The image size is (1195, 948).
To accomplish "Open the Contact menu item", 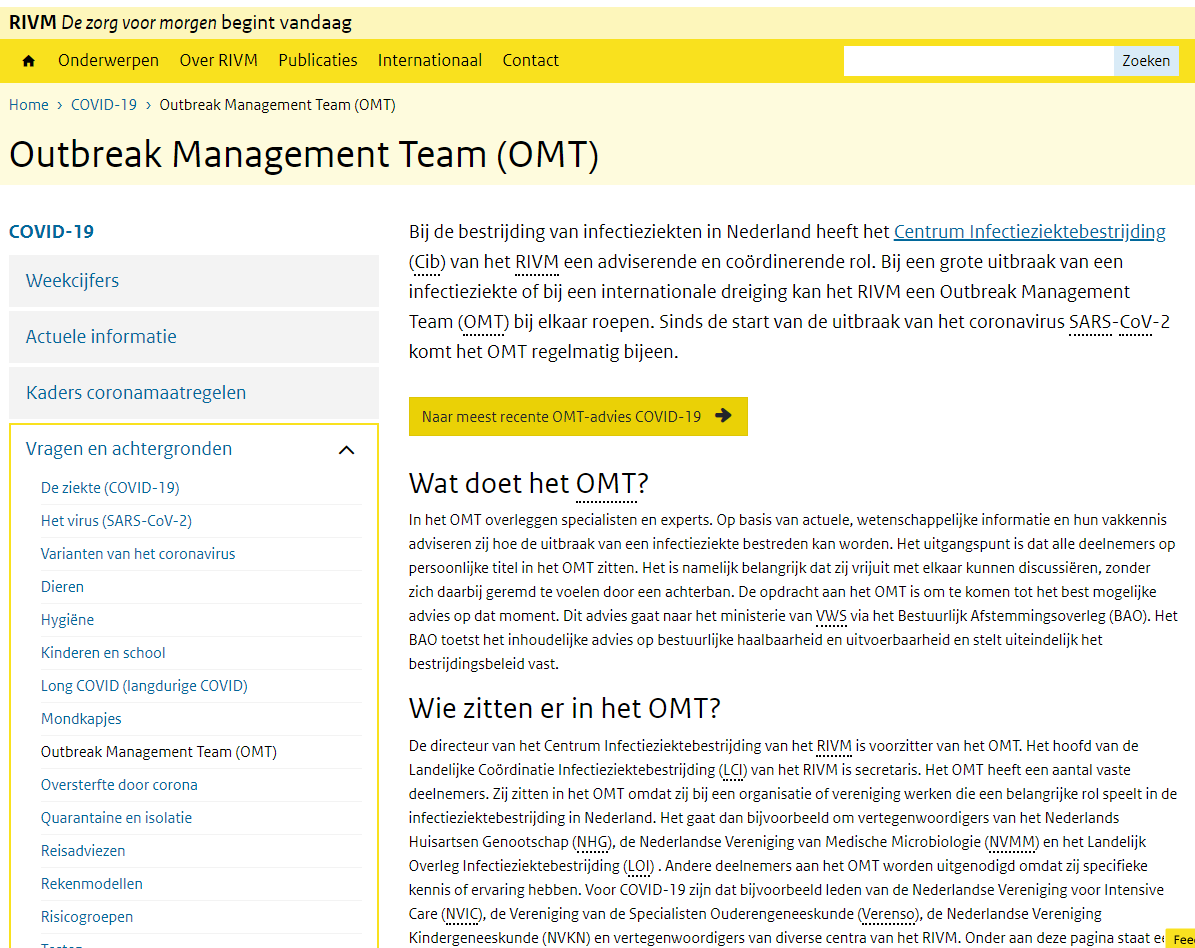I will [530, 60].
